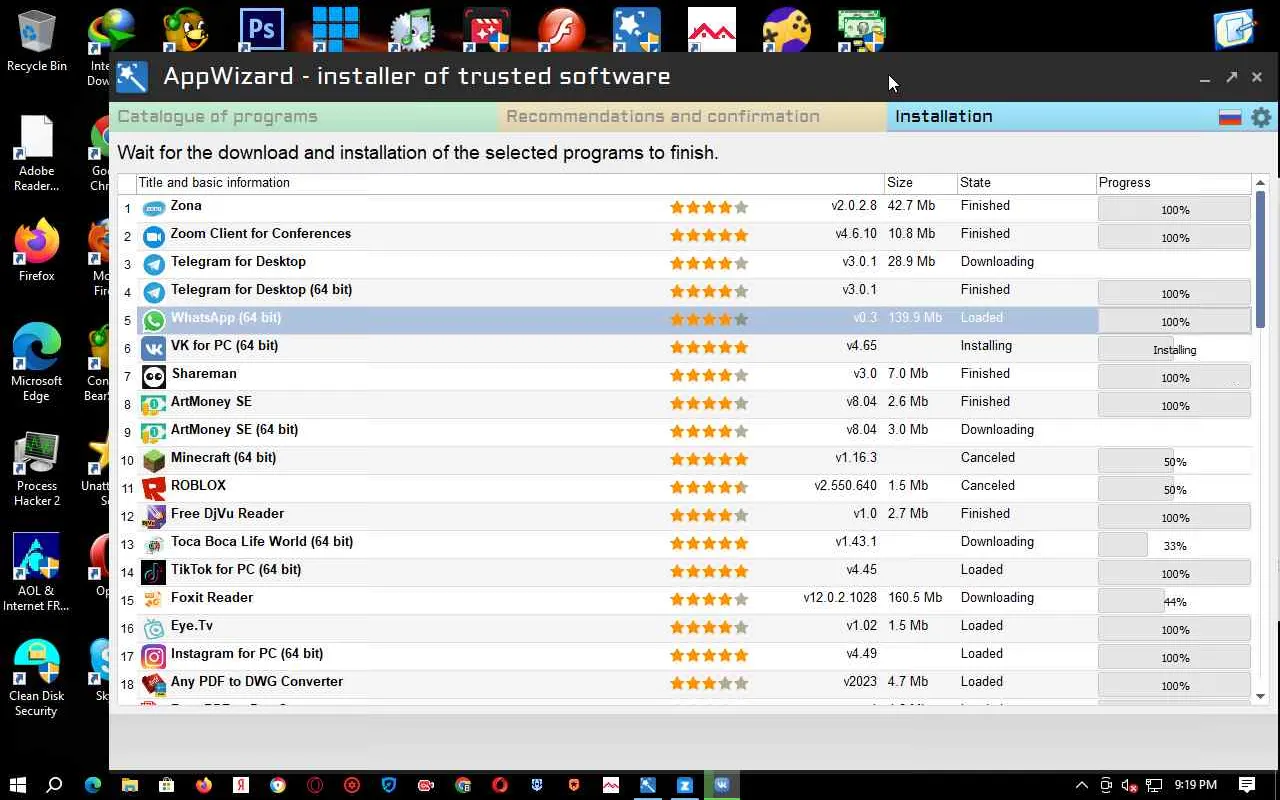The image size is (1280, 800).
Task: Open Adobe Reader desktop shortcut
Action: click(x=37, y=153)
